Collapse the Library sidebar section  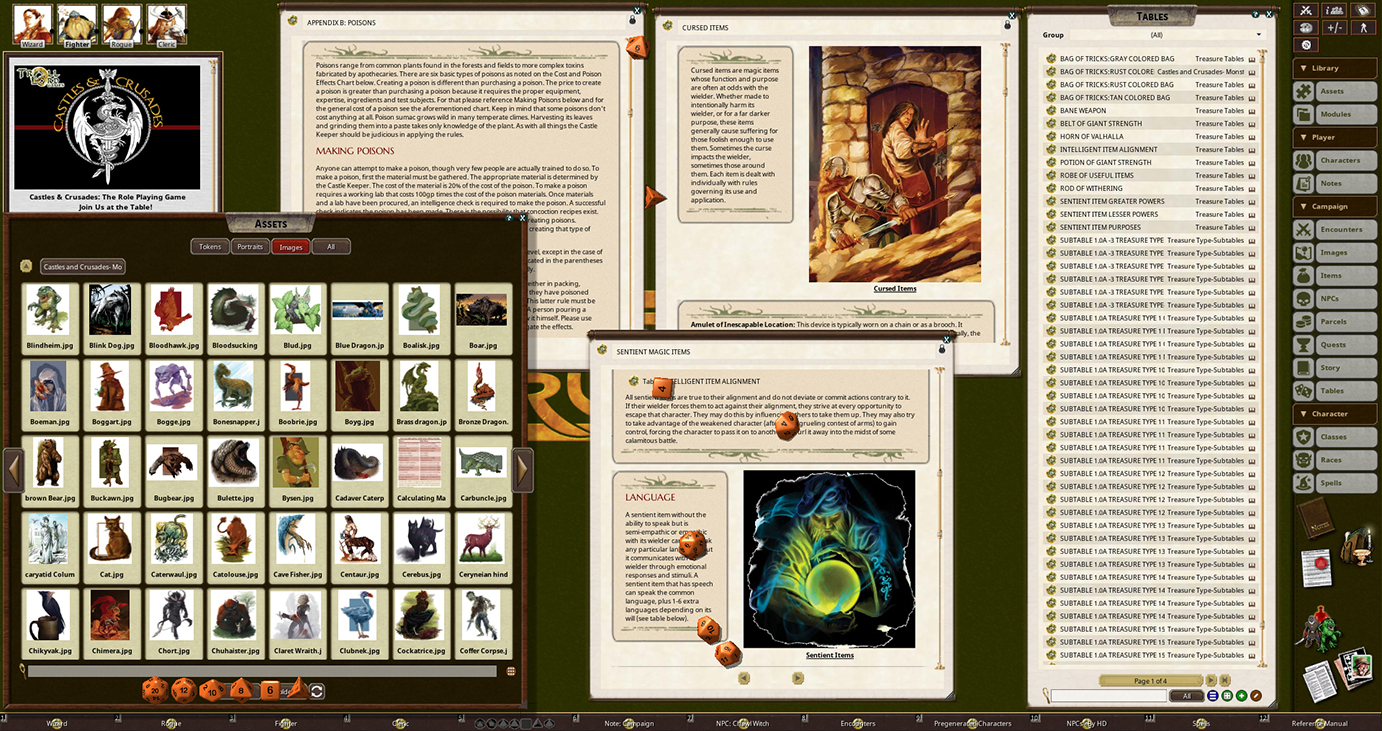click(1334, 68)
